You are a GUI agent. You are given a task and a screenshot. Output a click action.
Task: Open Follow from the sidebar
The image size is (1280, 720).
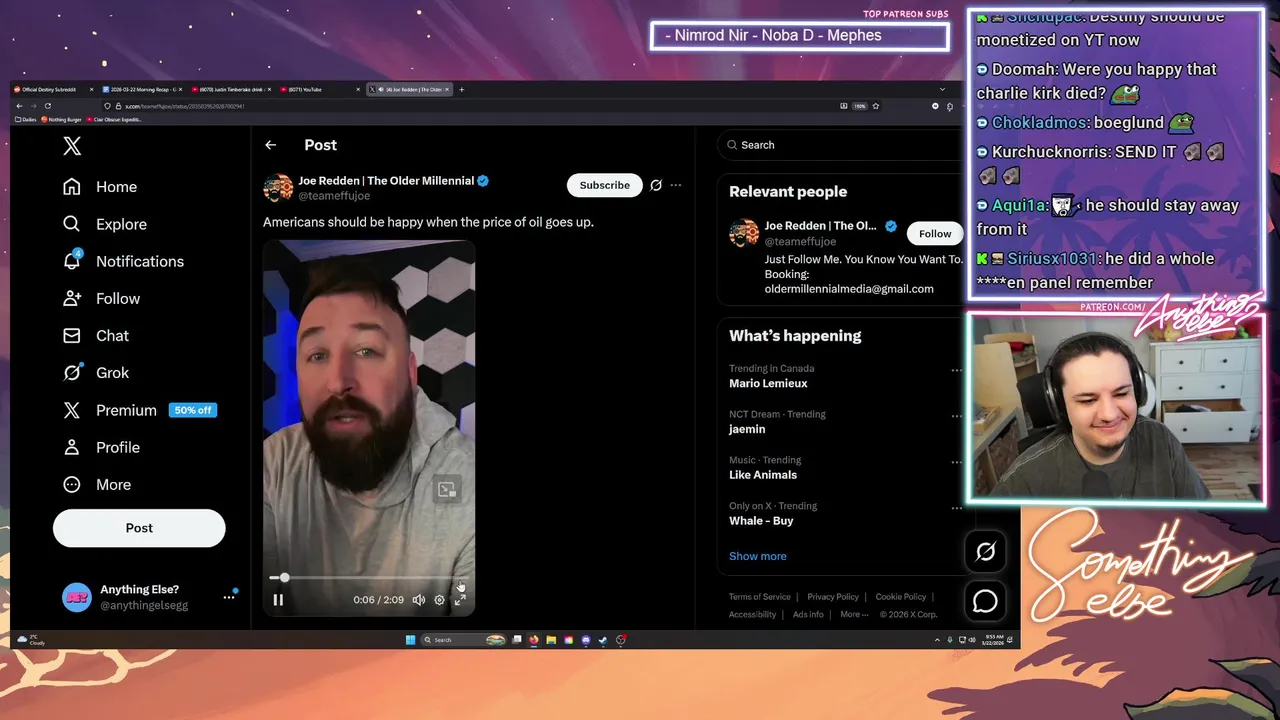click(101, 298)
